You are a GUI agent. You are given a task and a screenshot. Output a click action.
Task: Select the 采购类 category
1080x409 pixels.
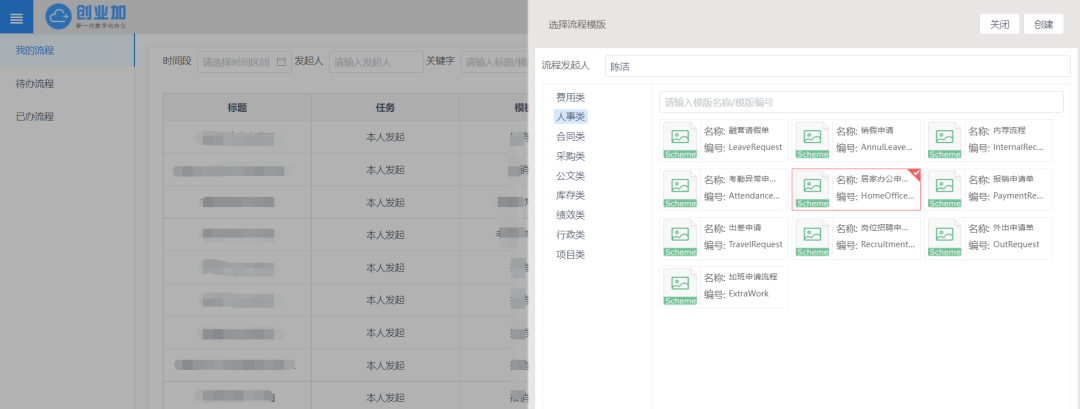[x=570, y=156]
